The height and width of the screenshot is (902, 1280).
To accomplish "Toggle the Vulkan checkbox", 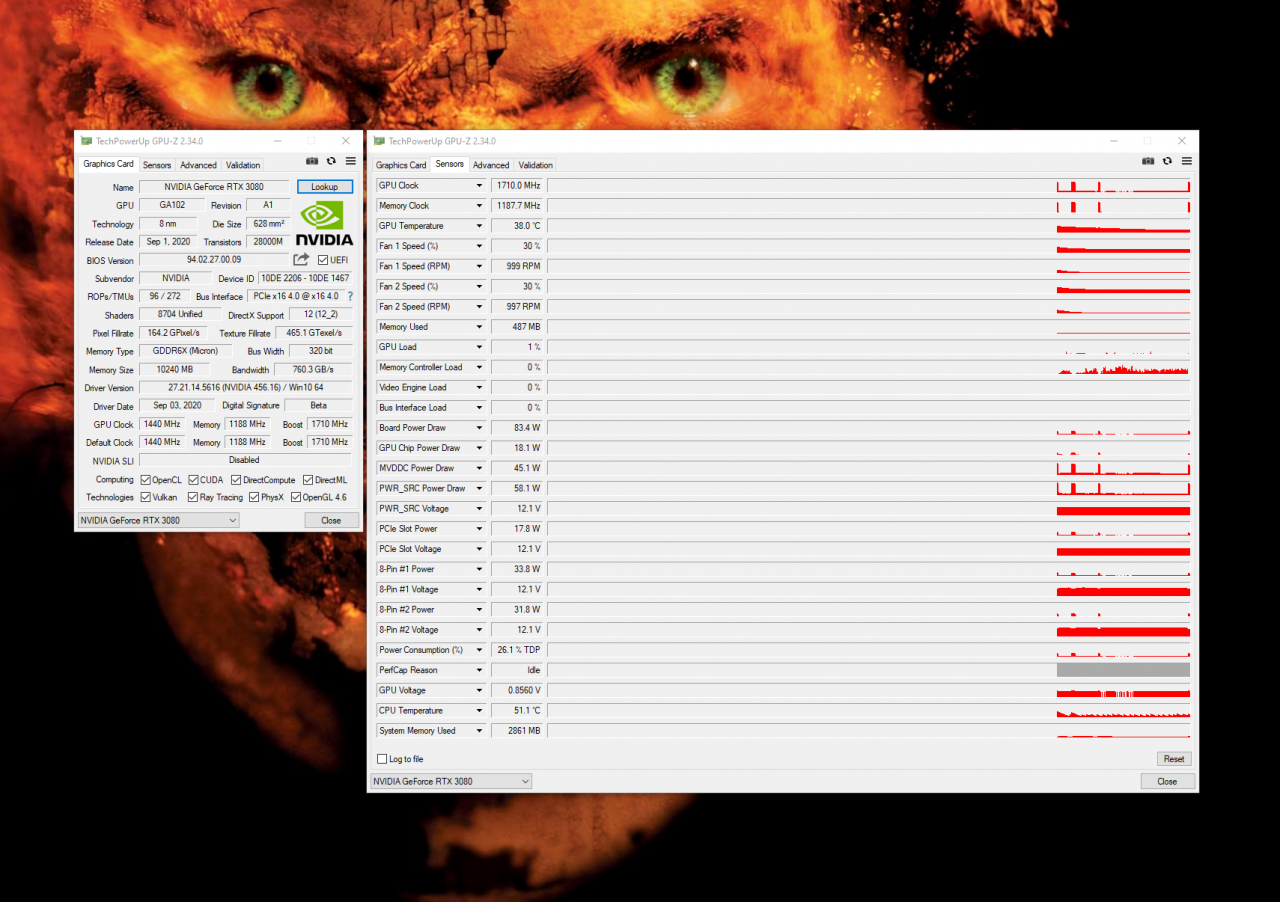I will [146, 497].
